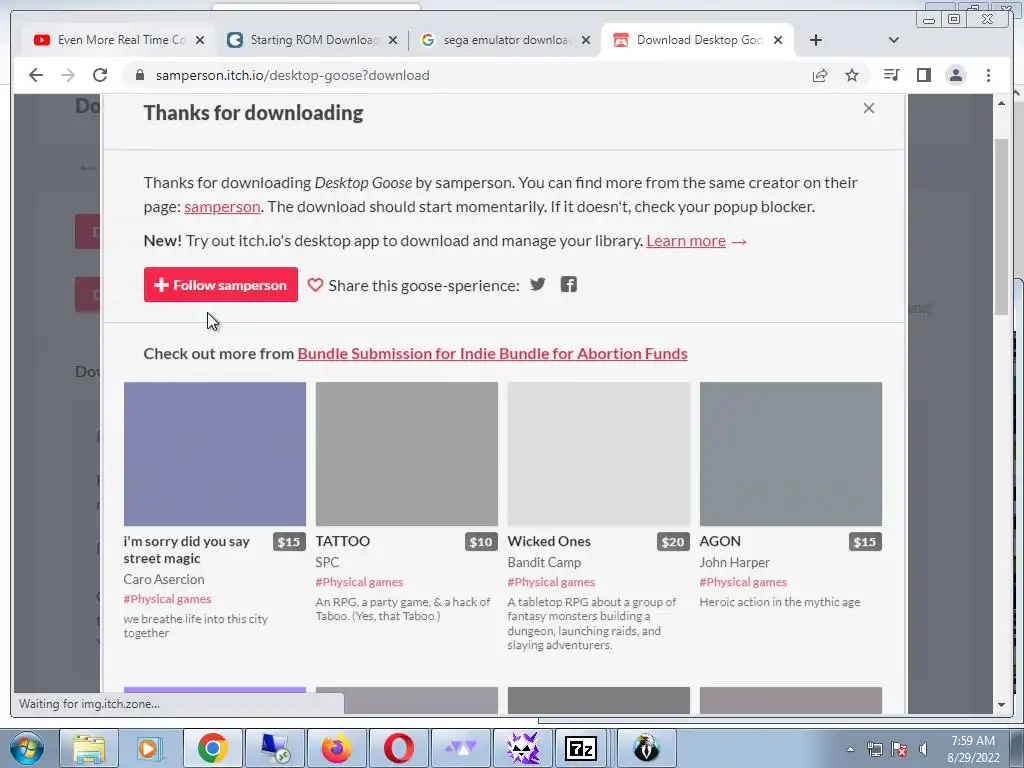1024x768 pixels.
Task: Click #Physical games tag under AGON
Action: pos(743,582)
